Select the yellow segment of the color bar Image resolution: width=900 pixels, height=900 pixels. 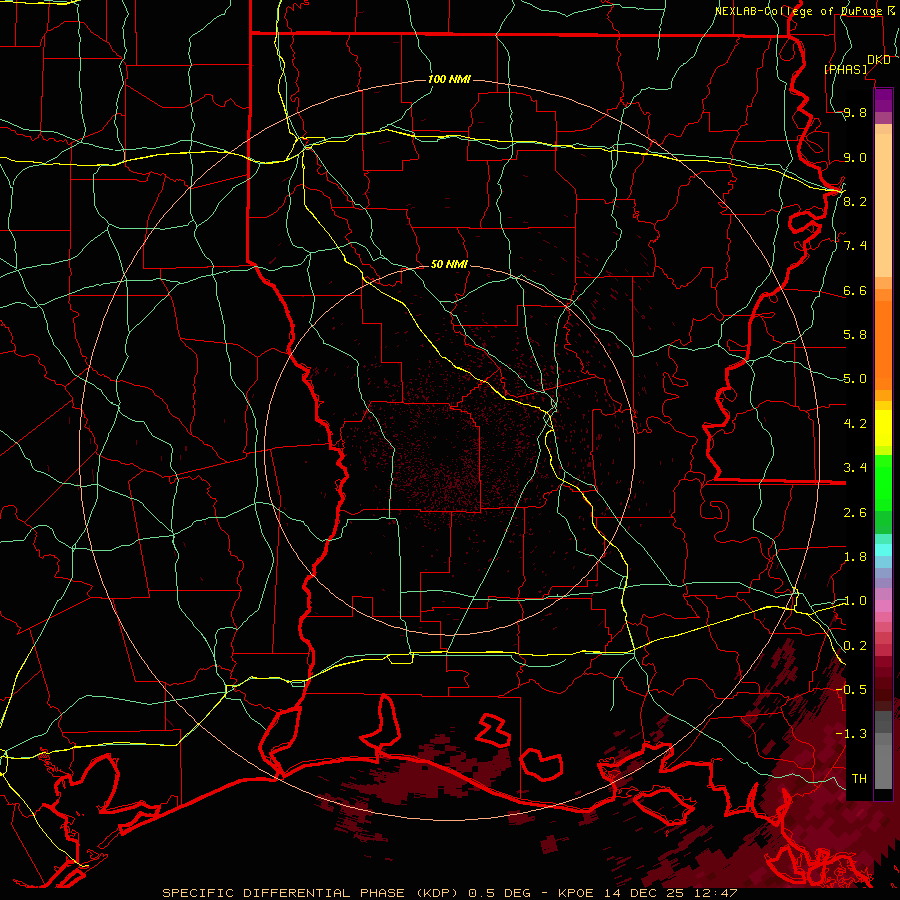883,428
